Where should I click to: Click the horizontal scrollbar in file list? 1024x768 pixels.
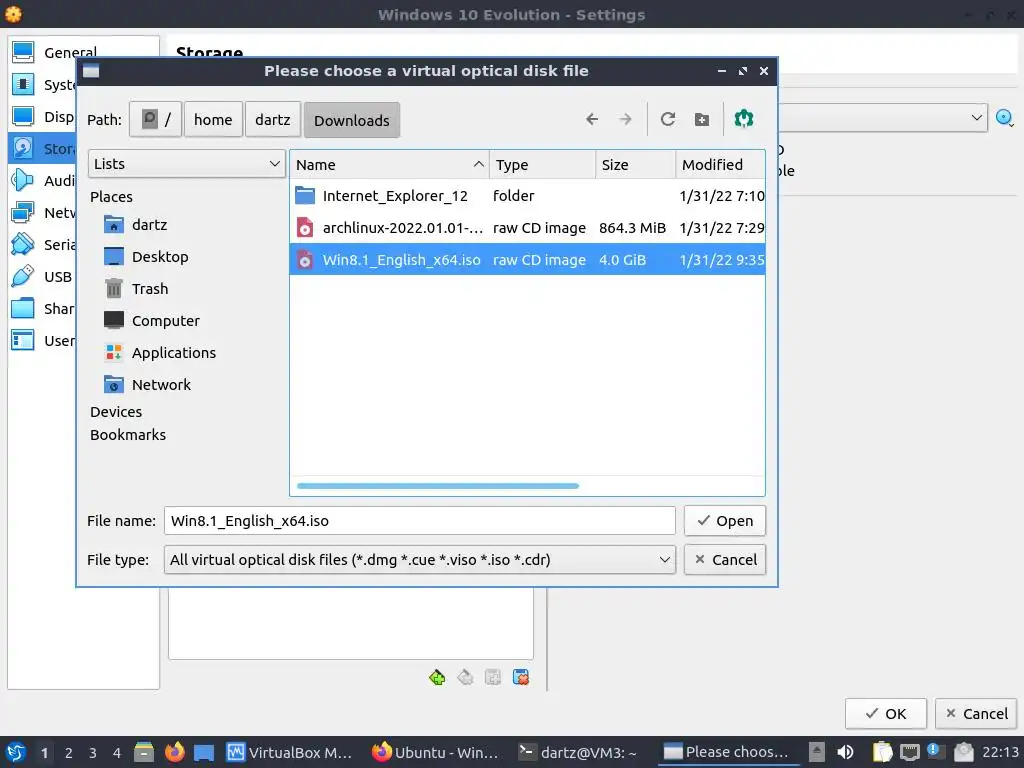pos(438,486)
